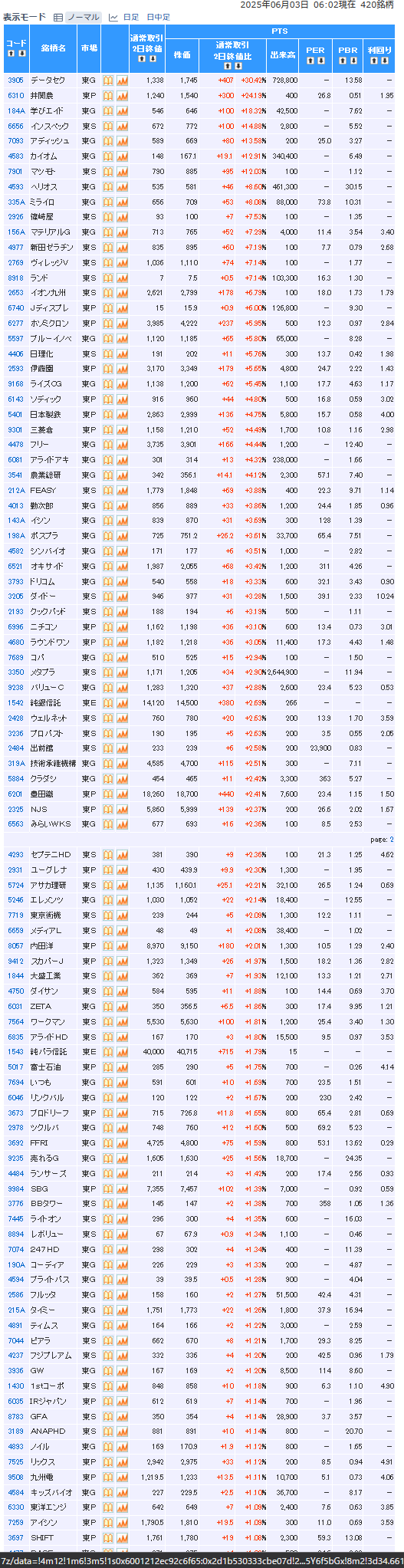The width and height of the screenshot is (404, 1568).
Task: Open the book icon for ホシザクロン row
Action: click(x=108, y=324)
